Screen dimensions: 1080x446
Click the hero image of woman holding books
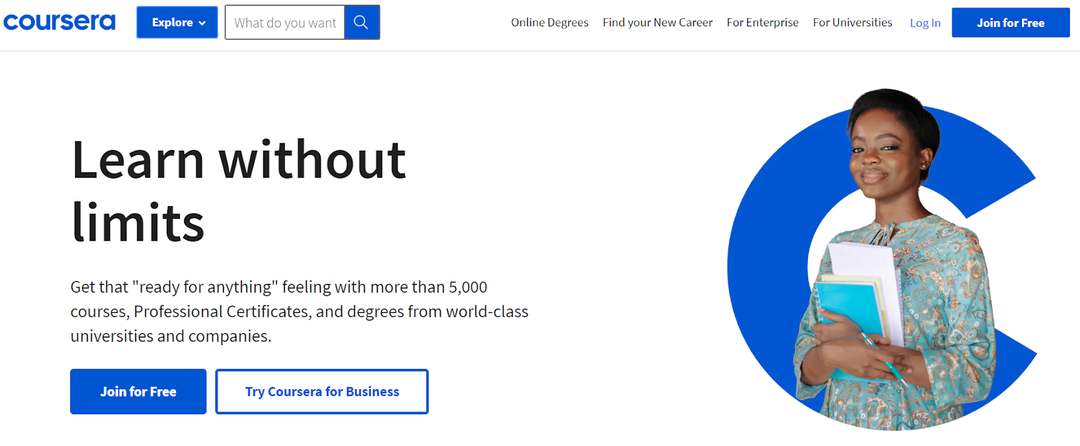tap(882, 259)
